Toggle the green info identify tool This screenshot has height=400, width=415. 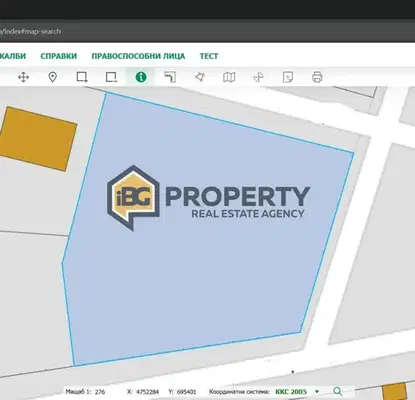[x=141, y=77]
